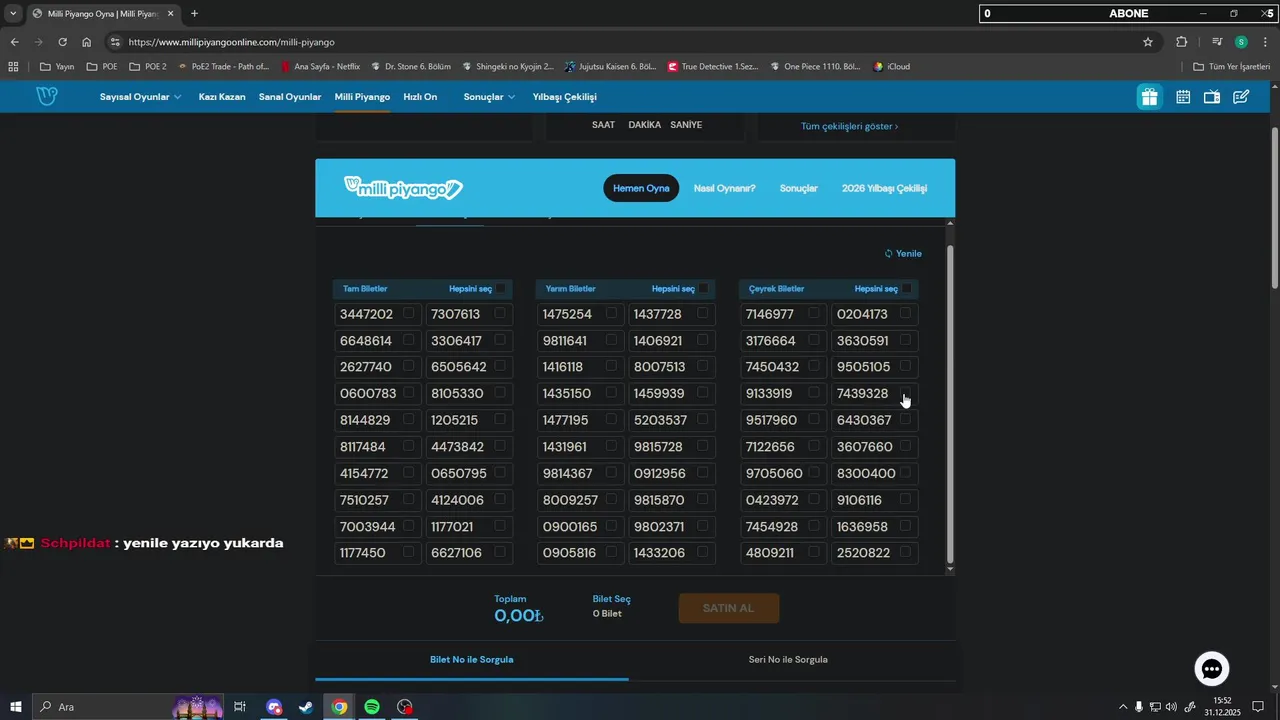Check Hepsini seç for Tam Biletler
1280x720 pixels.
[x=501, y=289]
